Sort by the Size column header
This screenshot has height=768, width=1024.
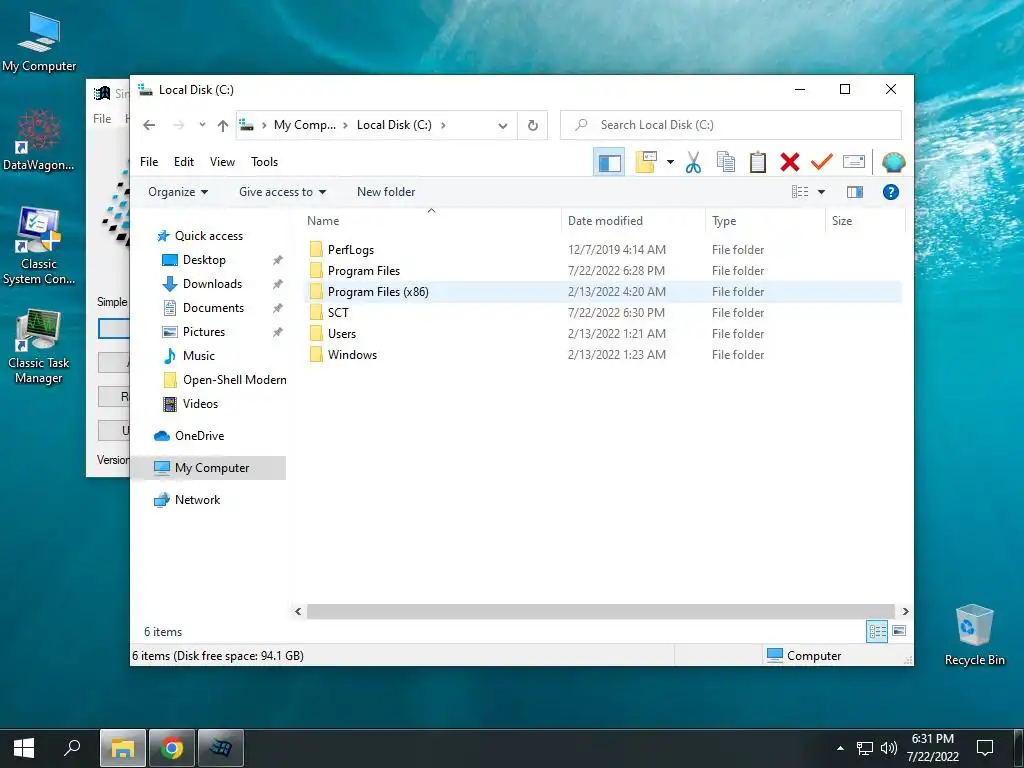[865, 221]
